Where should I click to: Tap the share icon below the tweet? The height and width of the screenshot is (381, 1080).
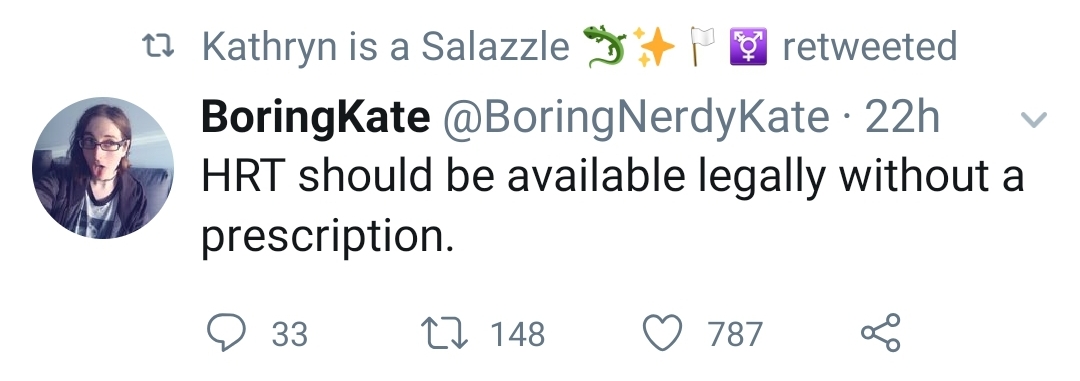pyautogui.click(x=880, y=333)
